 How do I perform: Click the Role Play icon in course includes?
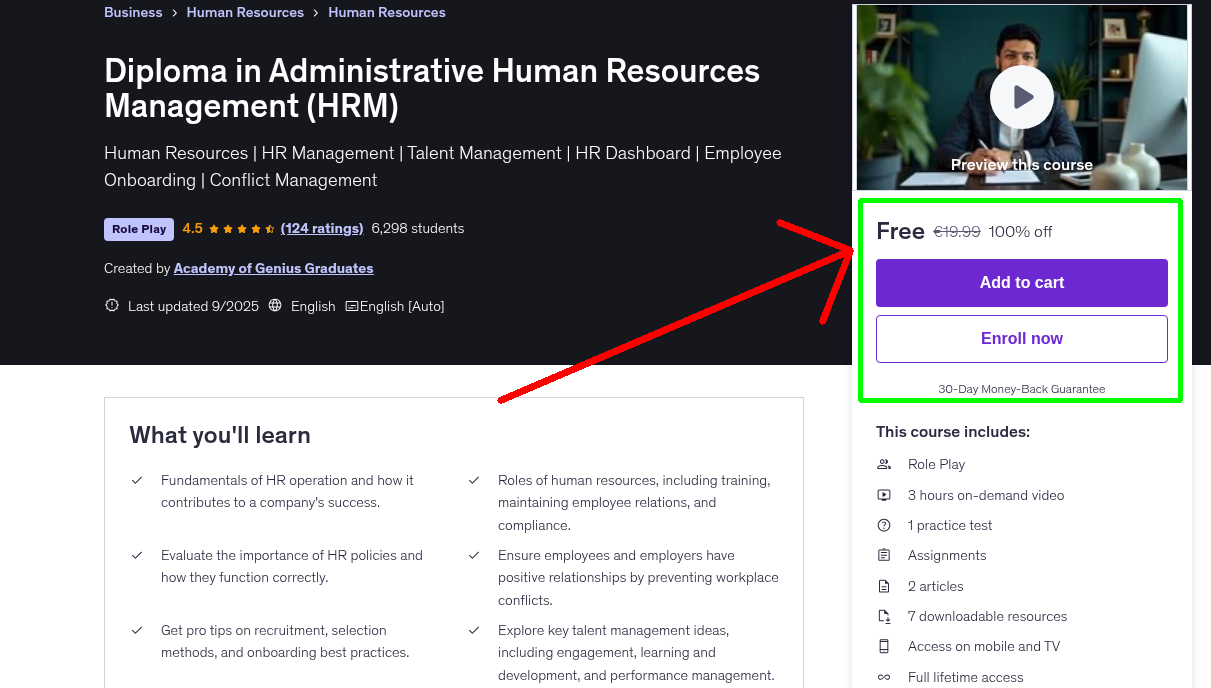click(884, 464)
